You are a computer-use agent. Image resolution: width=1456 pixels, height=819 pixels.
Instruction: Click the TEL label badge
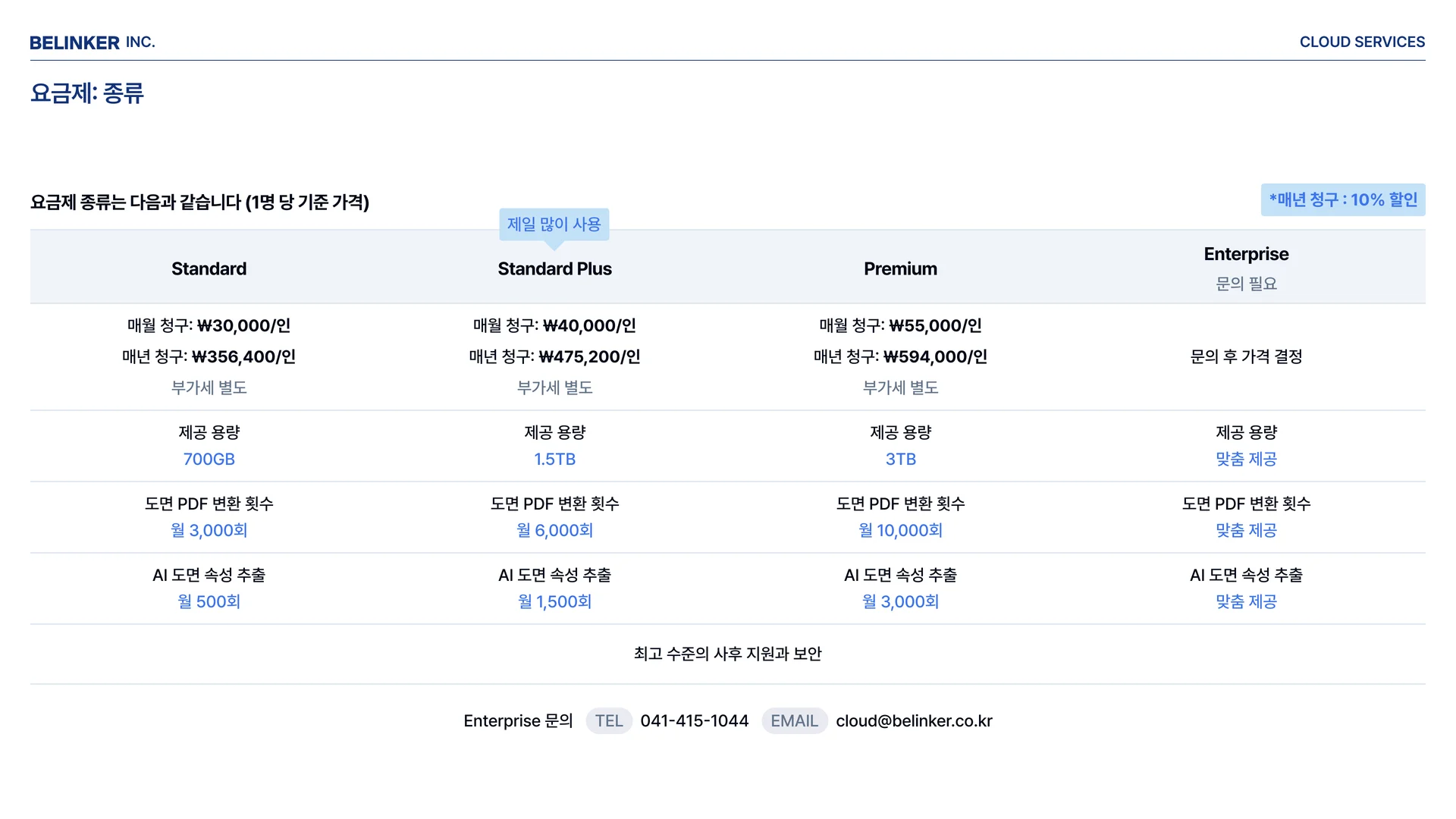(608, 721)
